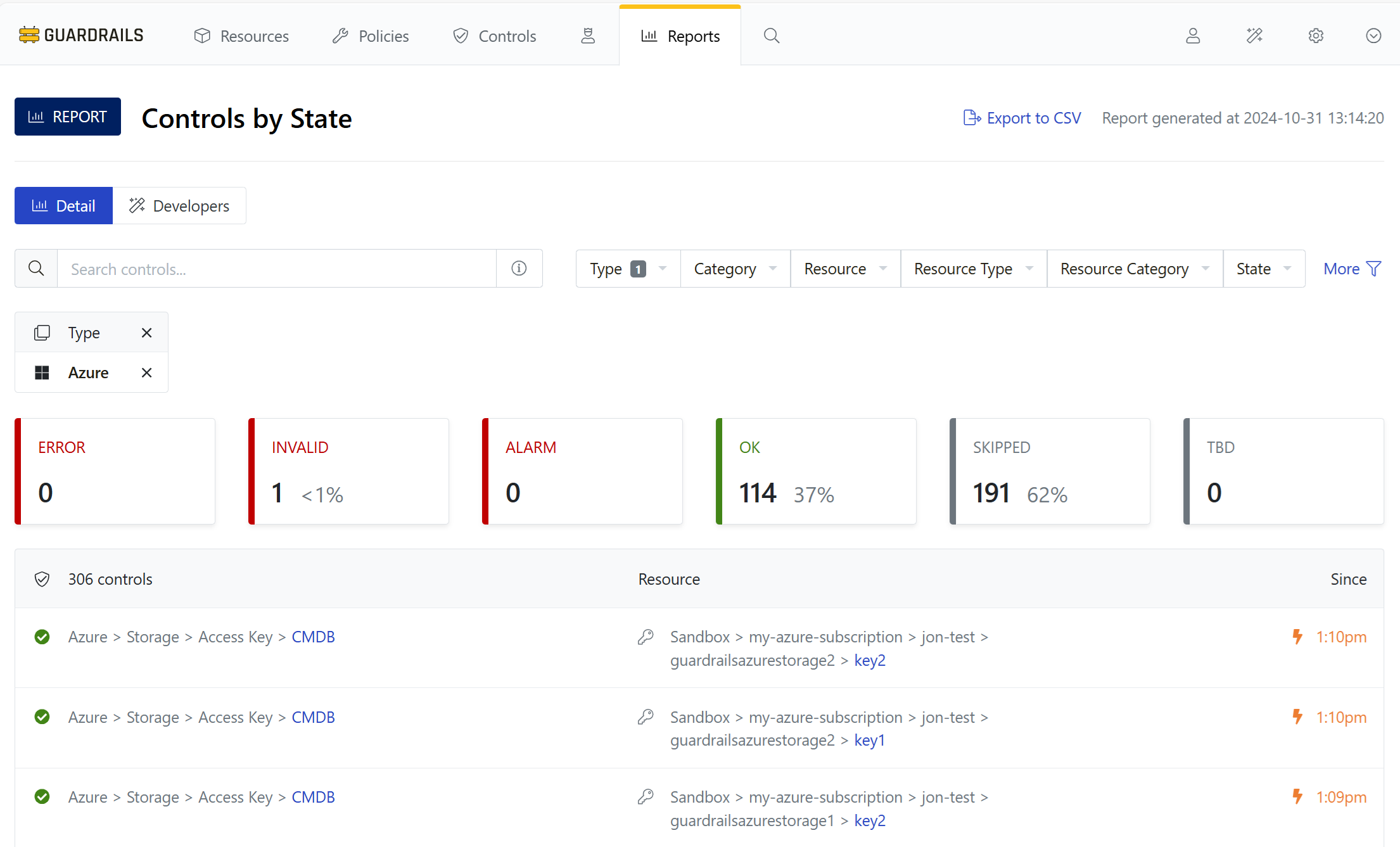The width and height of the screenshot is (1400, 847).
Task: Open the Policies tab
Action: (371, 36)
